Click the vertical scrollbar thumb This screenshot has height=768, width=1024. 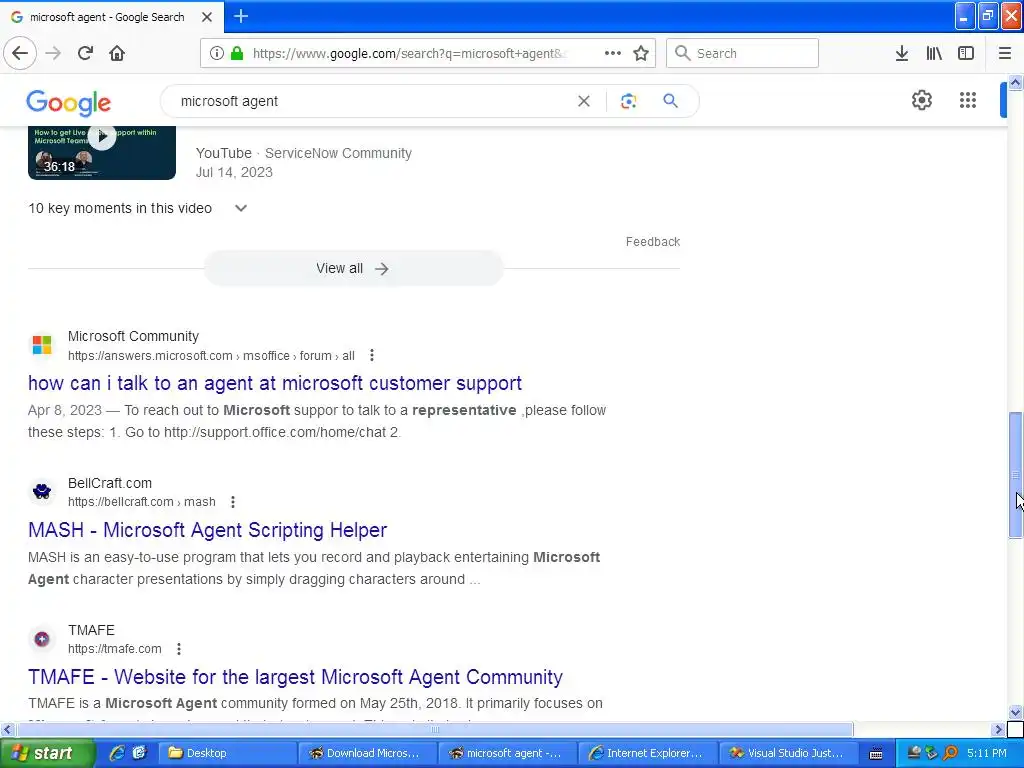click(x=1015, y=475)
